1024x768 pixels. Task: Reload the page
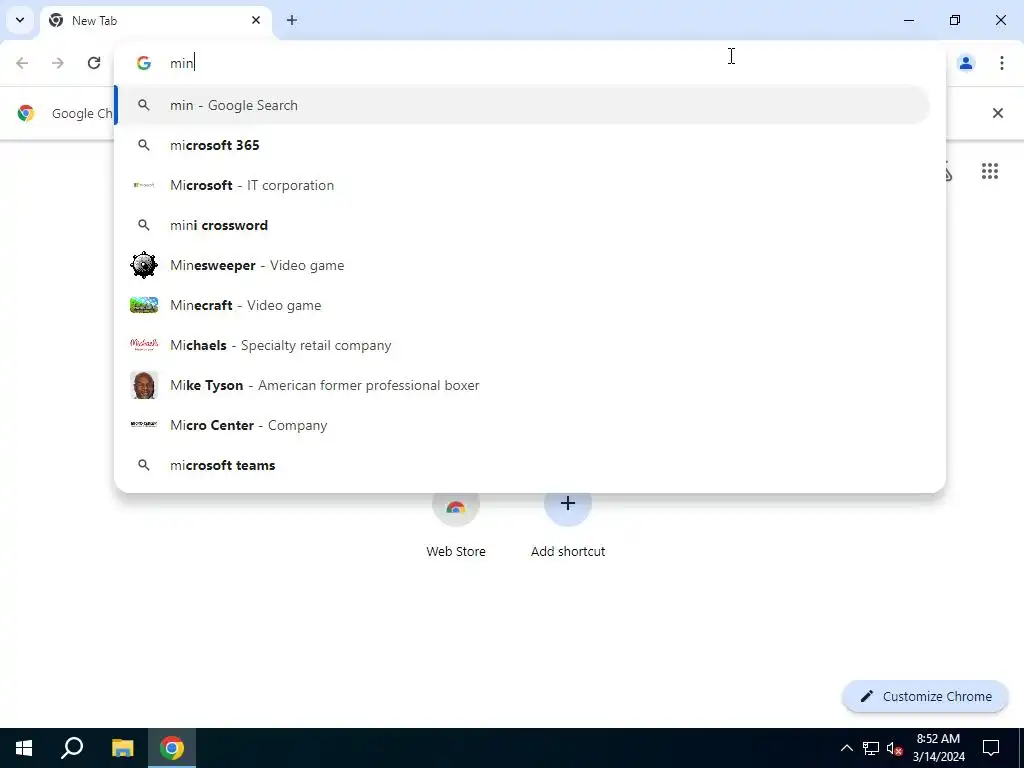pyautogui.click(x=94, y=63)
